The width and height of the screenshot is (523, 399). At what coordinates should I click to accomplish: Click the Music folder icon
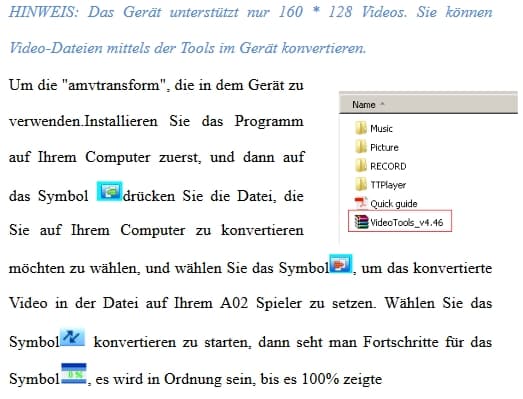tap(361, 128)
